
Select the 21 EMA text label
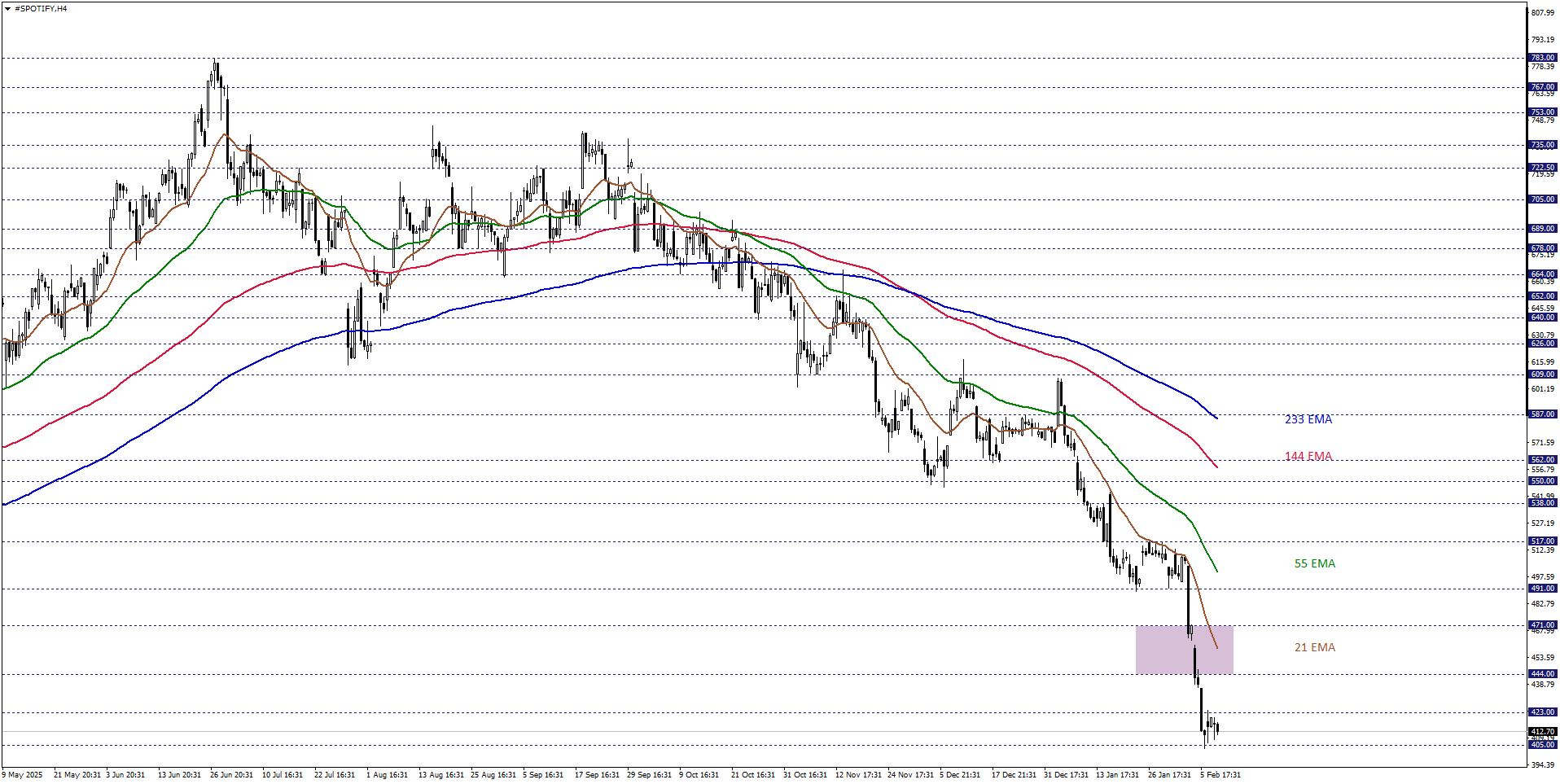click(1314, 647)
